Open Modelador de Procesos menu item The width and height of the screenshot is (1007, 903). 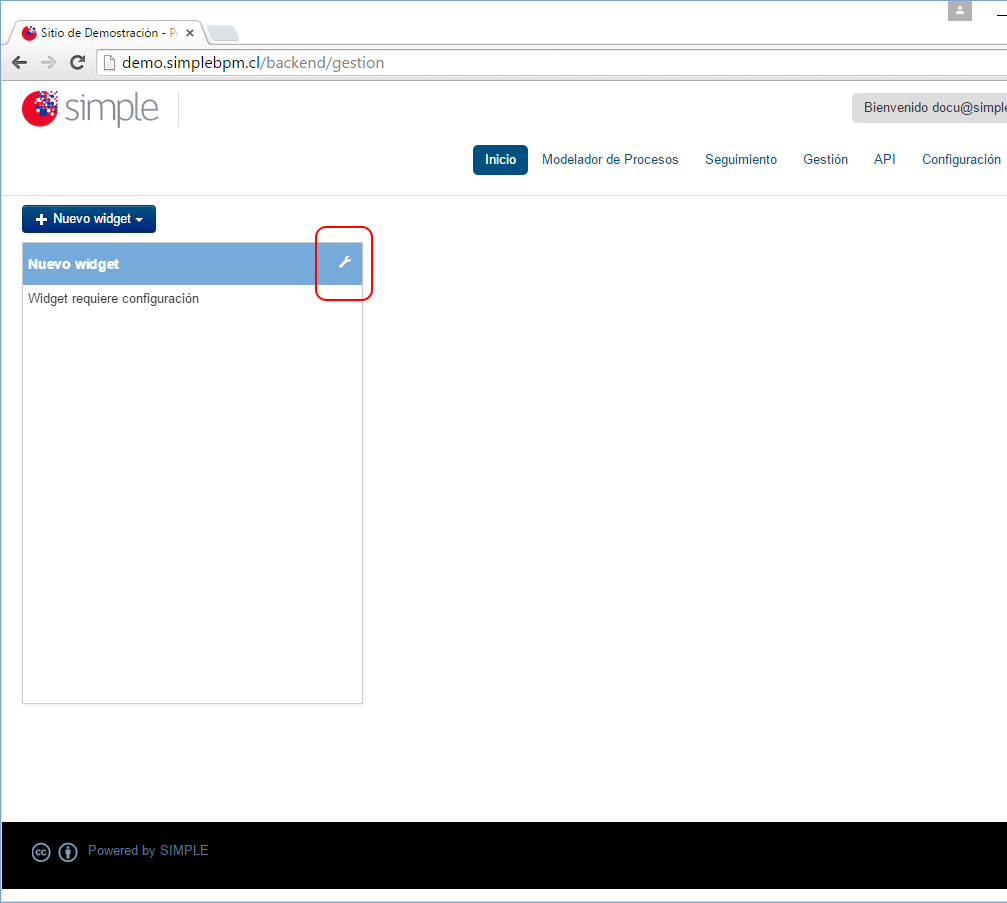pos(610,160)
